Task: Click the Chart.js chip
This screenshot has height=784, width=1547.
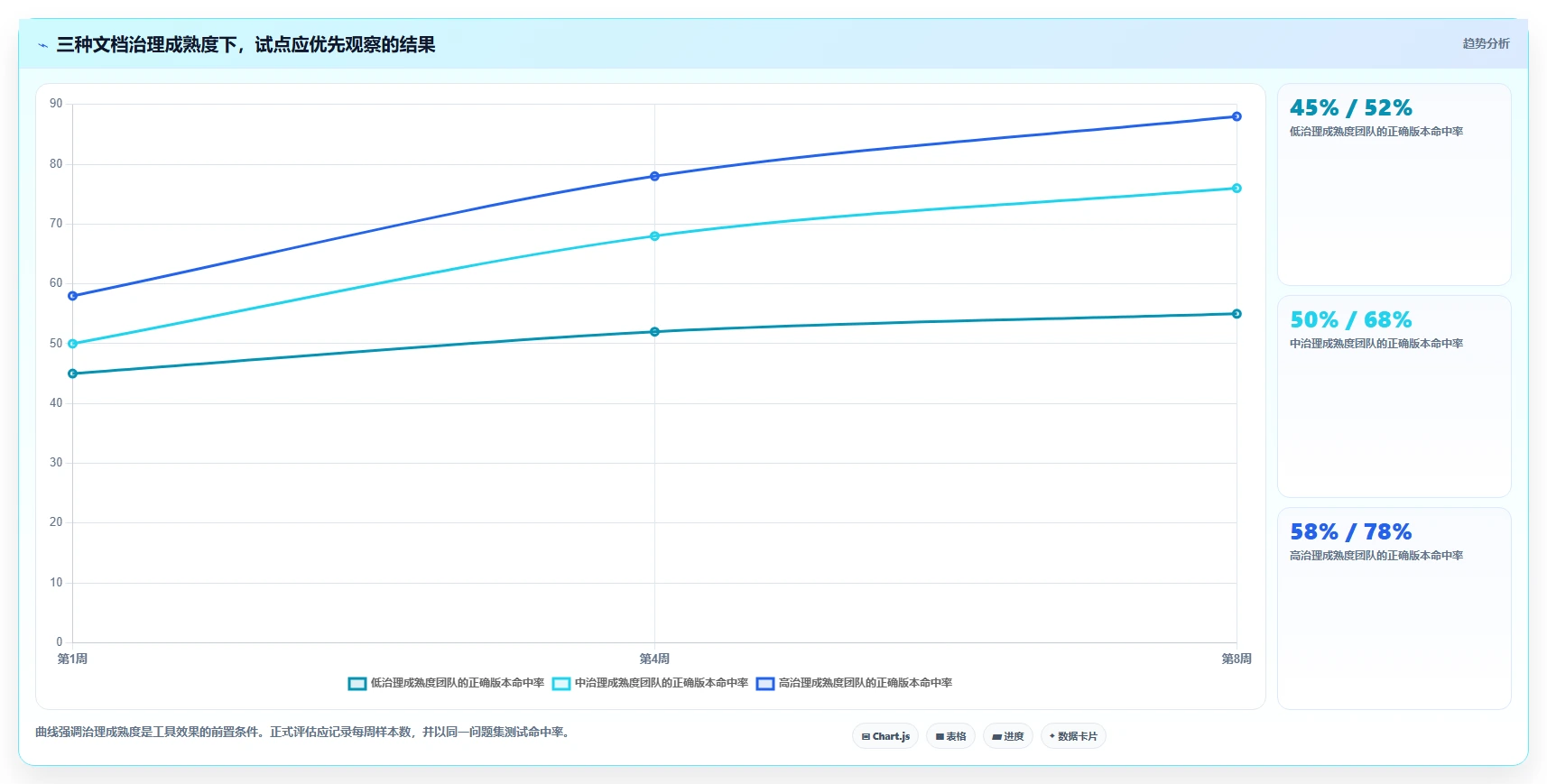Action: pos(885,736)
